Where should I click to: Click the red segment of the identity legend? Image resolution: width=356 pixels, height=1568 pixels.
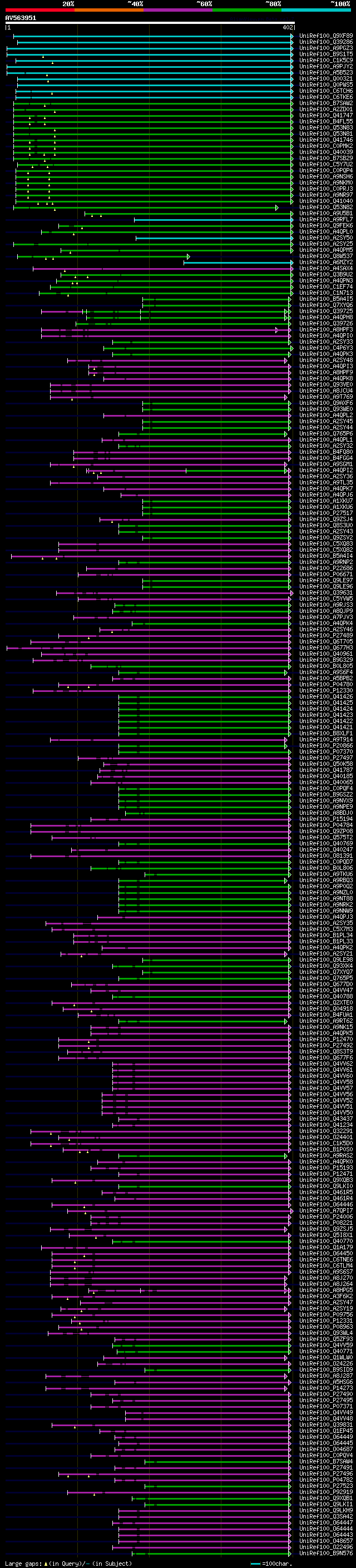[39, 10]
